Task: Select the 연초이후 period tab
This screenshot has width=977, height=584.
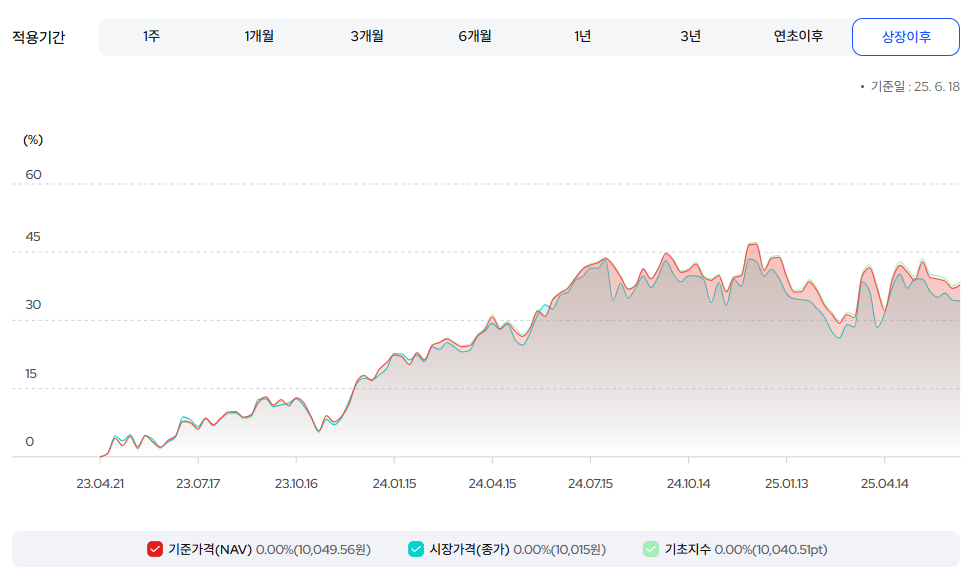Action: click(x=798, y=37)
